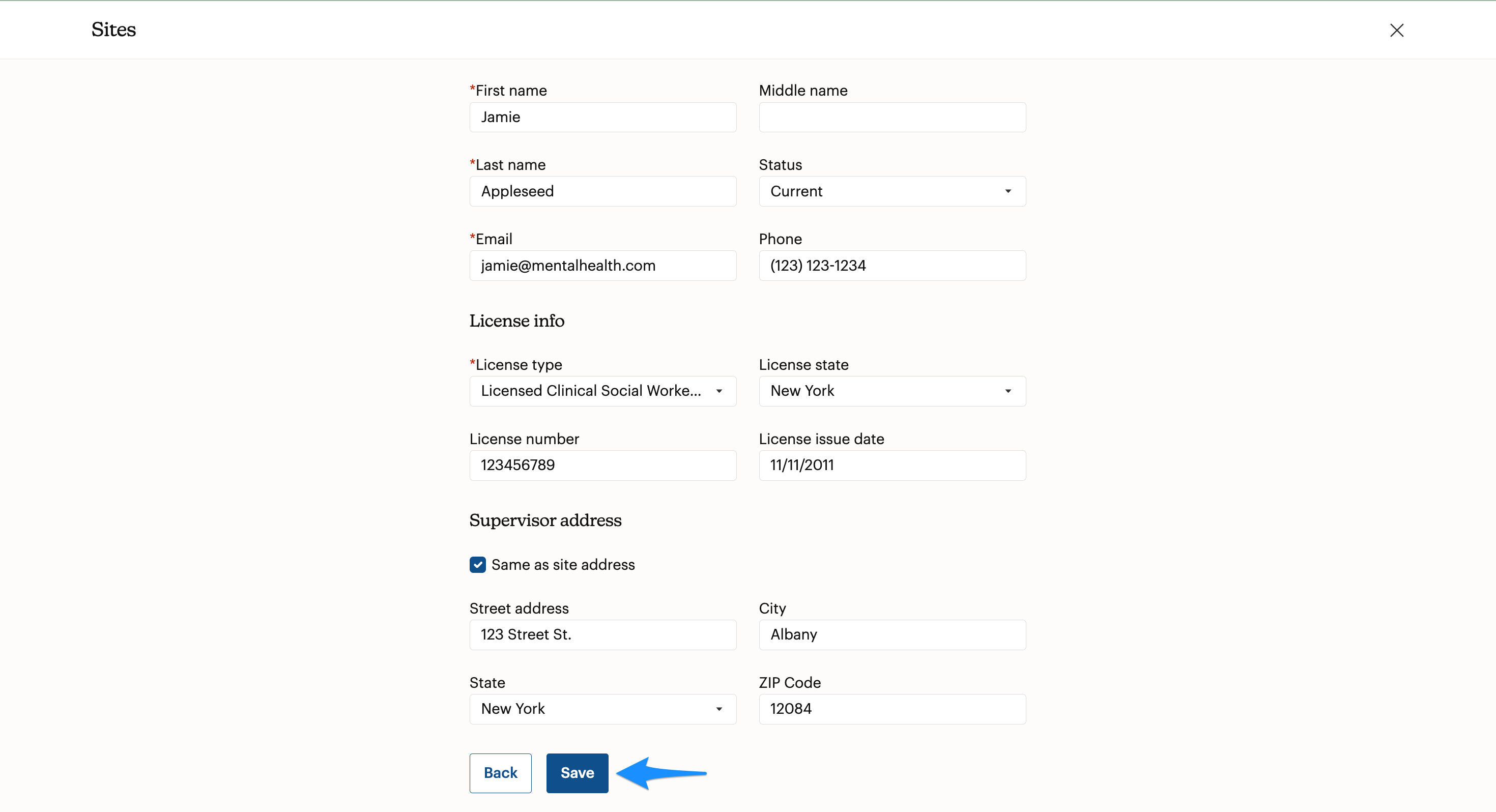Open the supervisor address State dropdown
Viewport: 1496px width, 812px height.
(603, 709)
